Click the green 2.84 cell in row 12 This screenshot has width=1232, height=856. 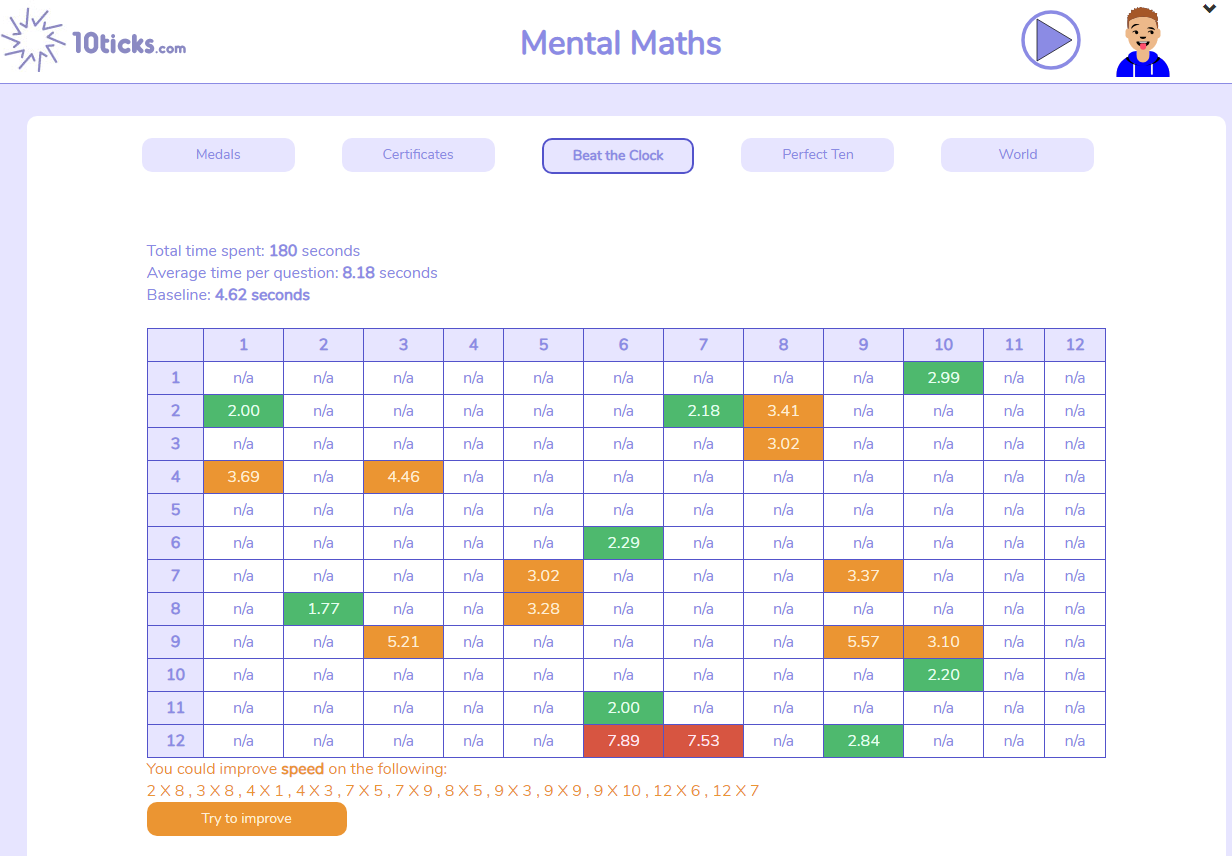click(863, 741)
